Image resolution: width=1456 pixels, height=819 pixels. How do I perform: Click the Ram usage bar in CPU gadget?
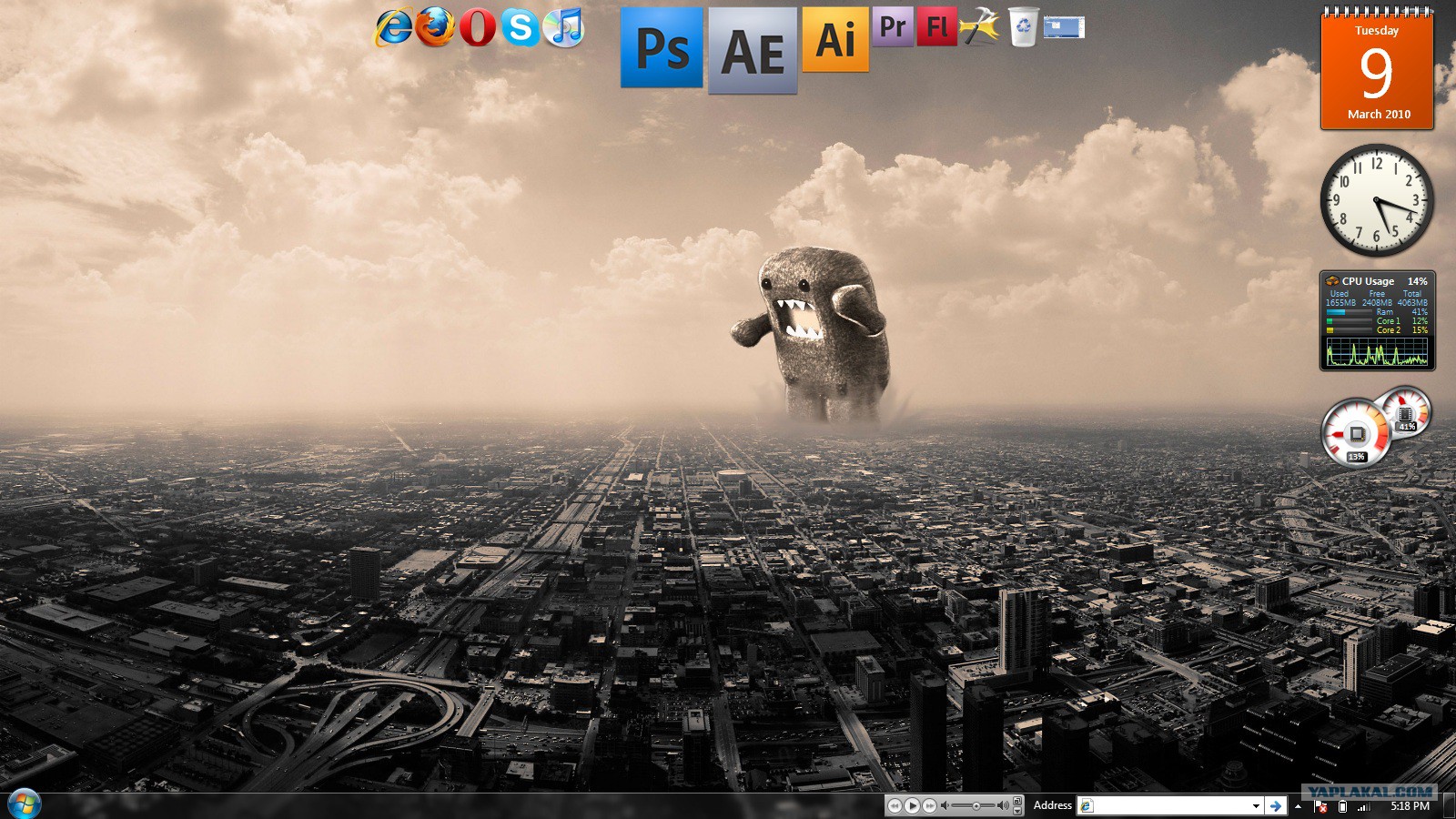[1349, 312]
